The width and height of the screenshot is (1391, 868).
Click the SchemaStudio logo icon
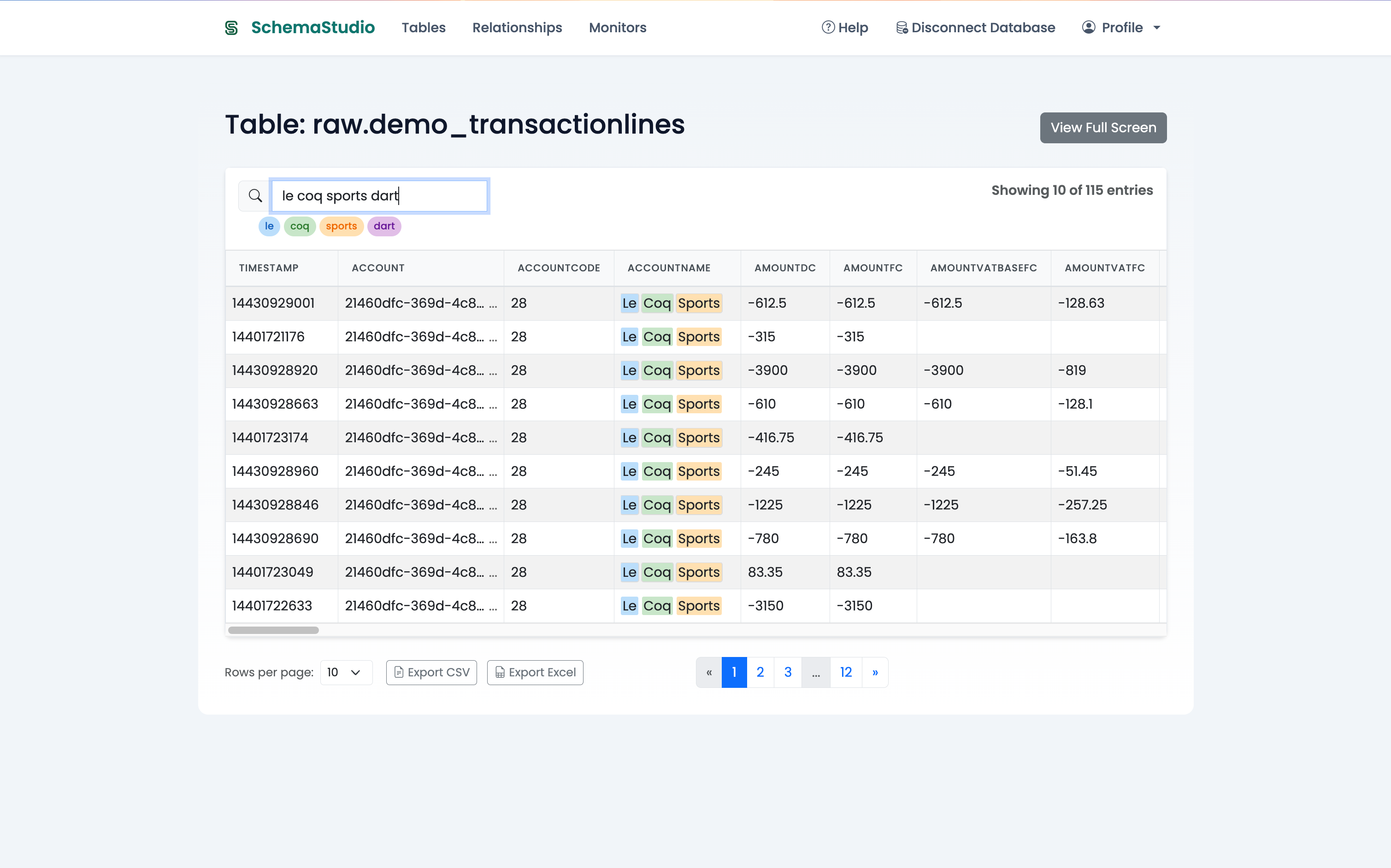(x=231, y=28)
